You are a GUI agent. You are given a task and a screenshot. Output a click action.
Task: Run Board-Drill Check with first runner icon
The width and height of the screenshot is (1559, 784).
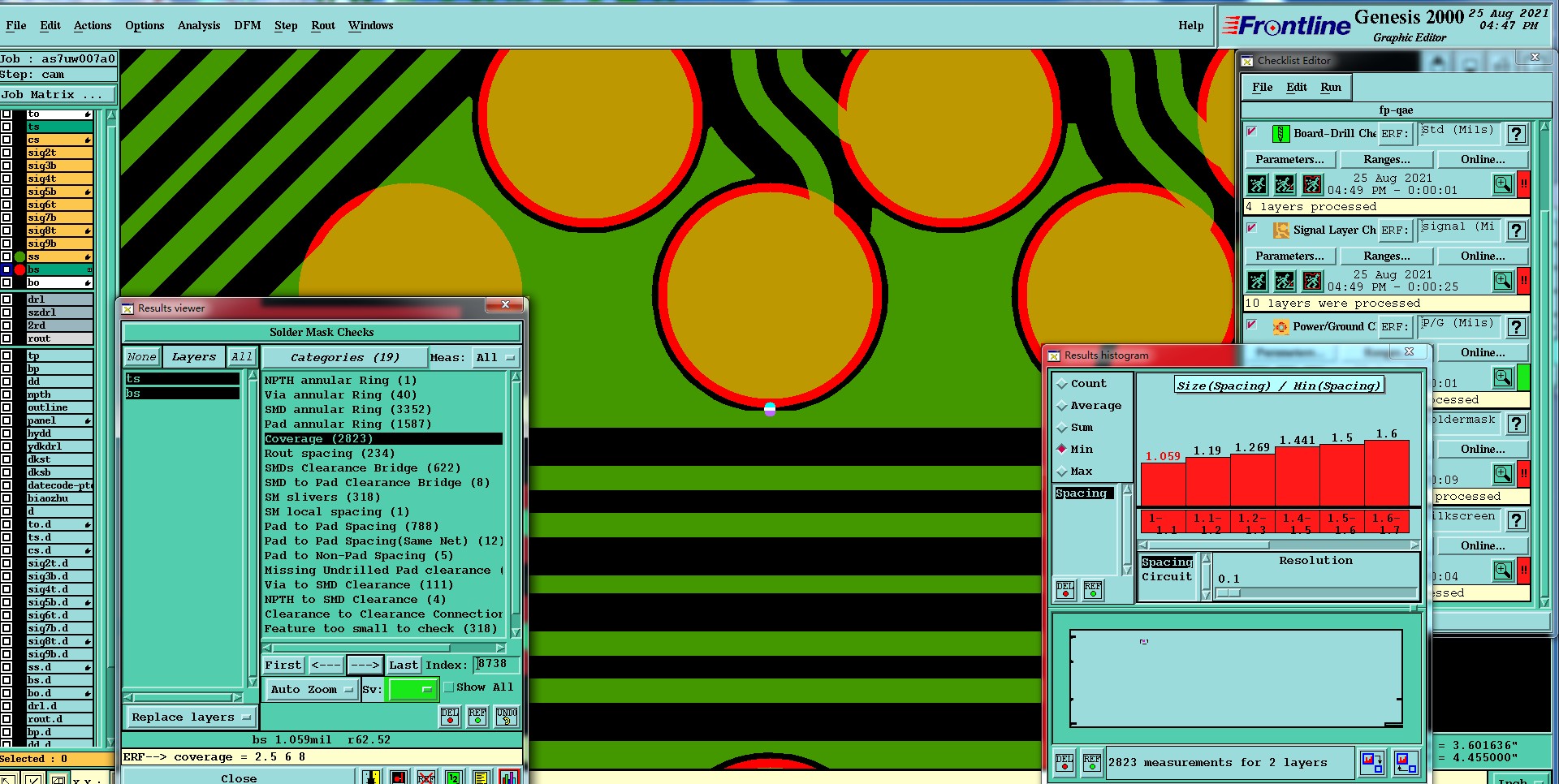[1257, 185]
